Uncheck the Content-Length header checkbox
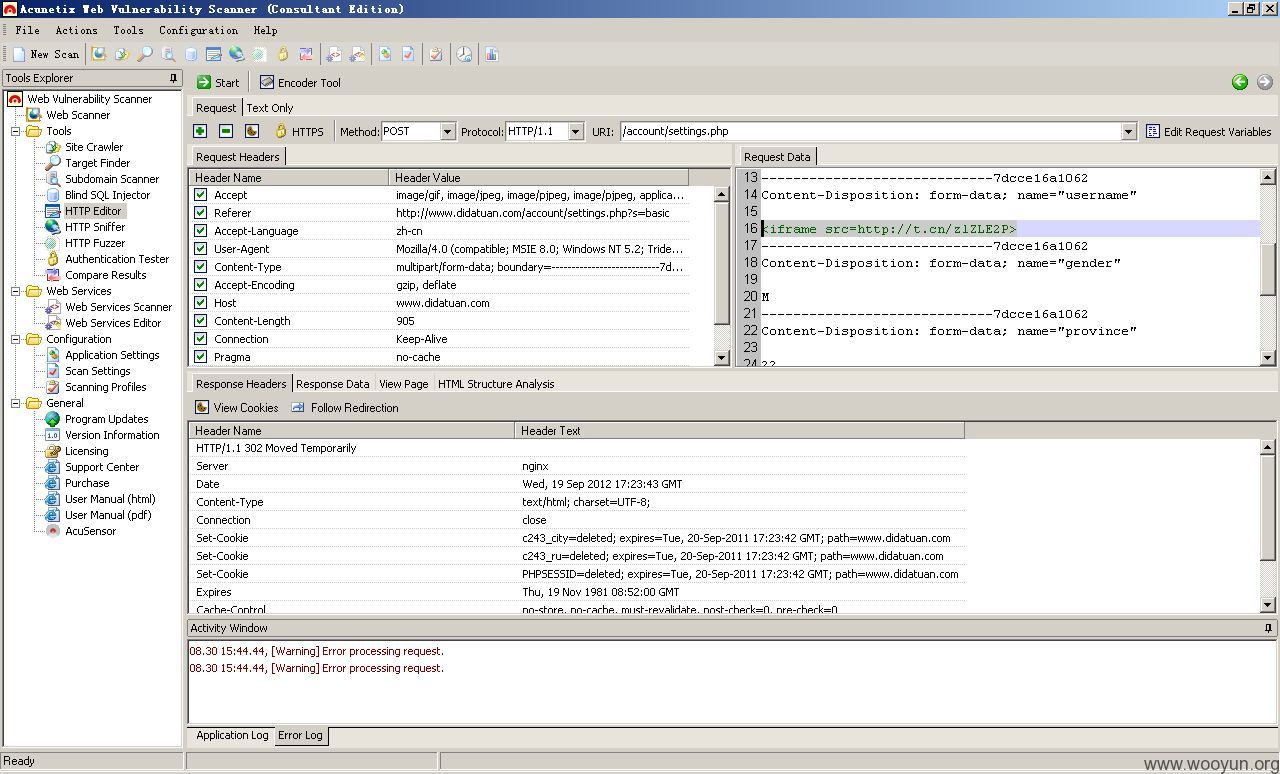This screenshot has width=1280, height=774. (200, 321)
